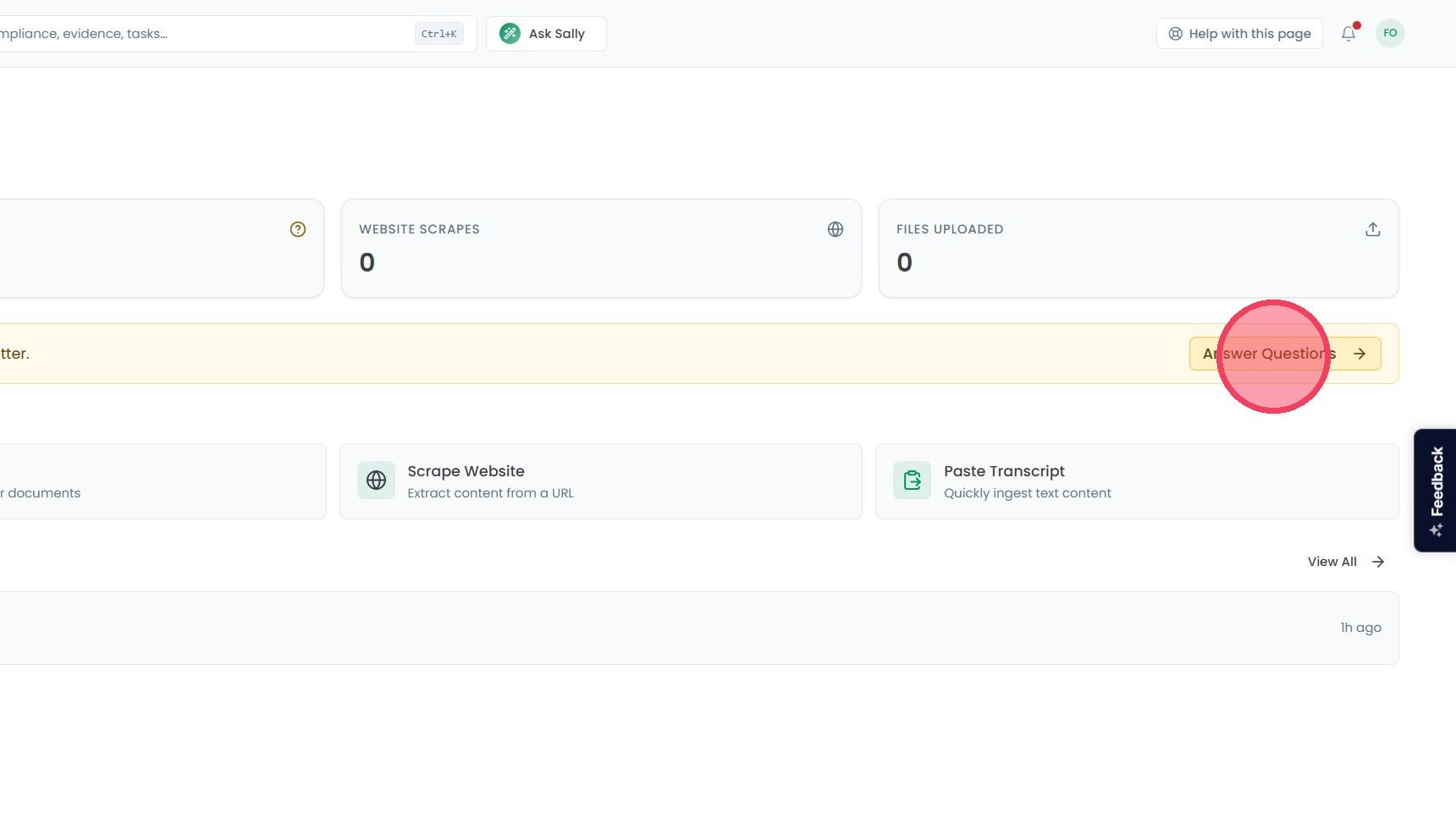This screenshot has height=813, width=1456.
Task: Click the Website Scrapes count '0'
Action: (367, 262)
